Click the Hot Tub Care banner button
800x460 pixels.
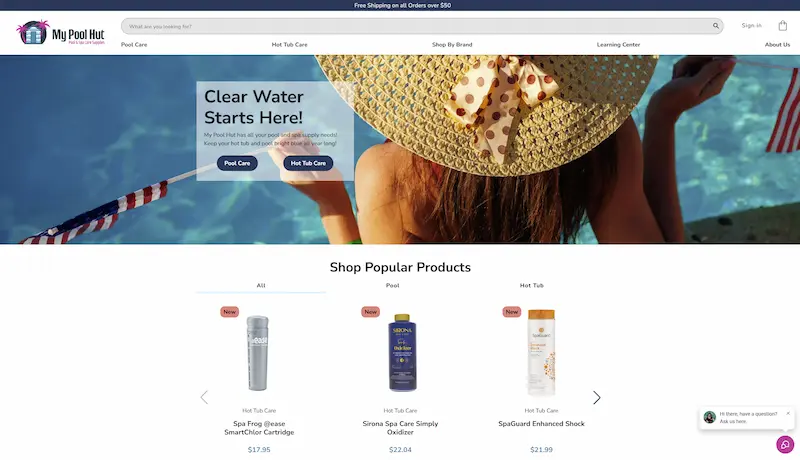[x=308, y=163]
